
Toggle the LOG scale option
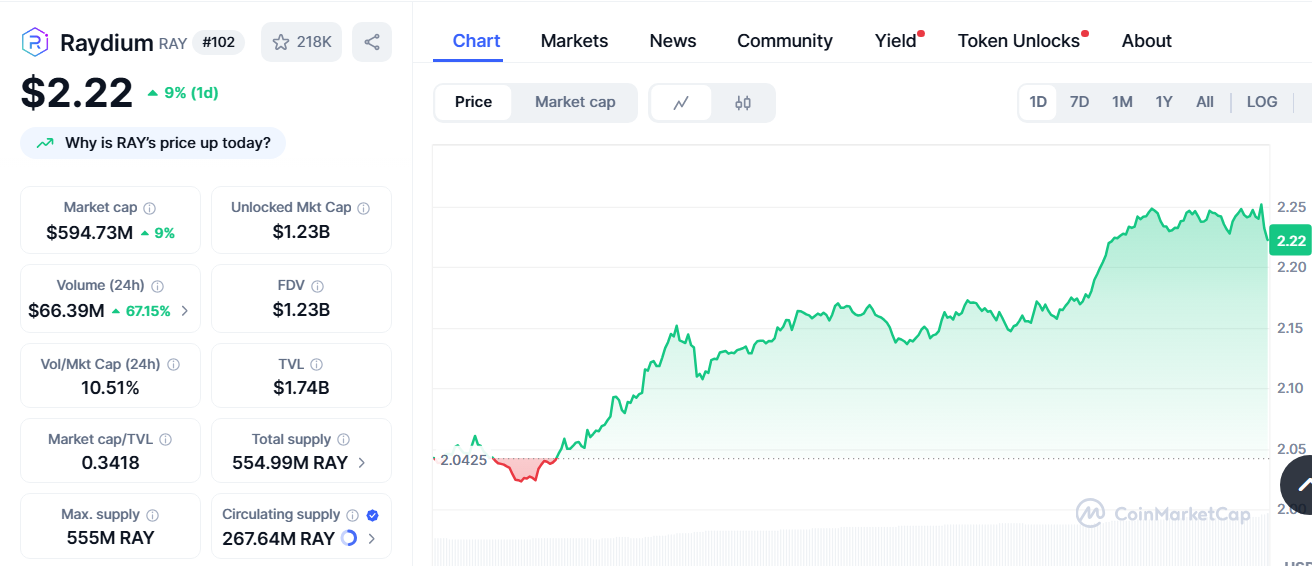1262,102
